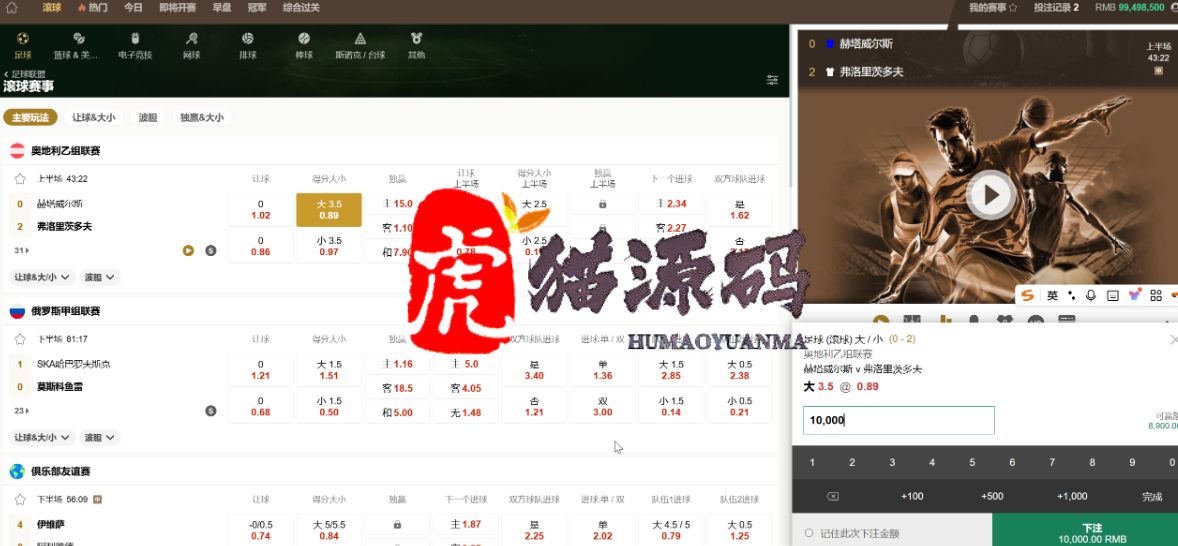Switch IME language via 英 indicator
Image resolution: width=1178 pixels, height=546 pixels.
(1053, 296)
